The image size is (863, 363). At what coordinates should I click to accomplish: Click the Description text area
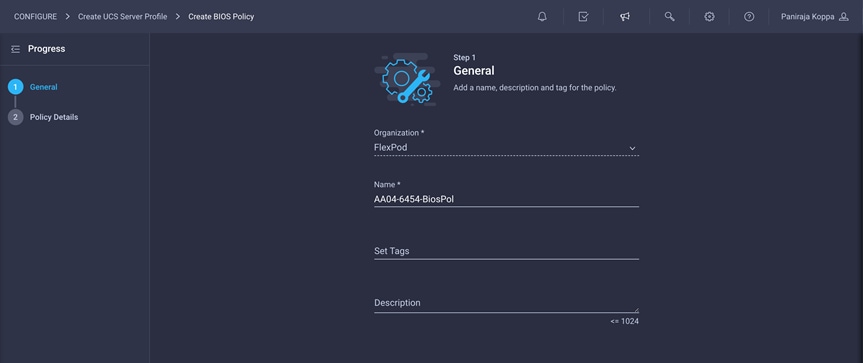506,303
